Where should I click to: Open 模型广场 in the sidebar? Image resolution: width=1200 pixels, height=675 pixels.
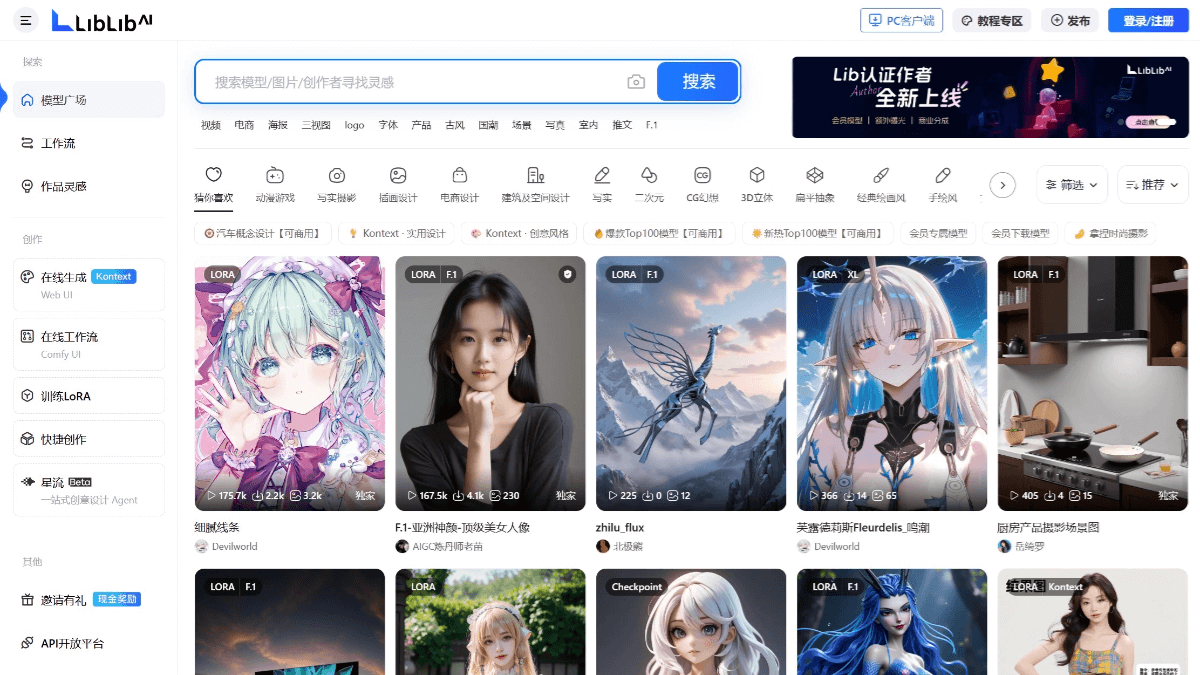[89, 100]
